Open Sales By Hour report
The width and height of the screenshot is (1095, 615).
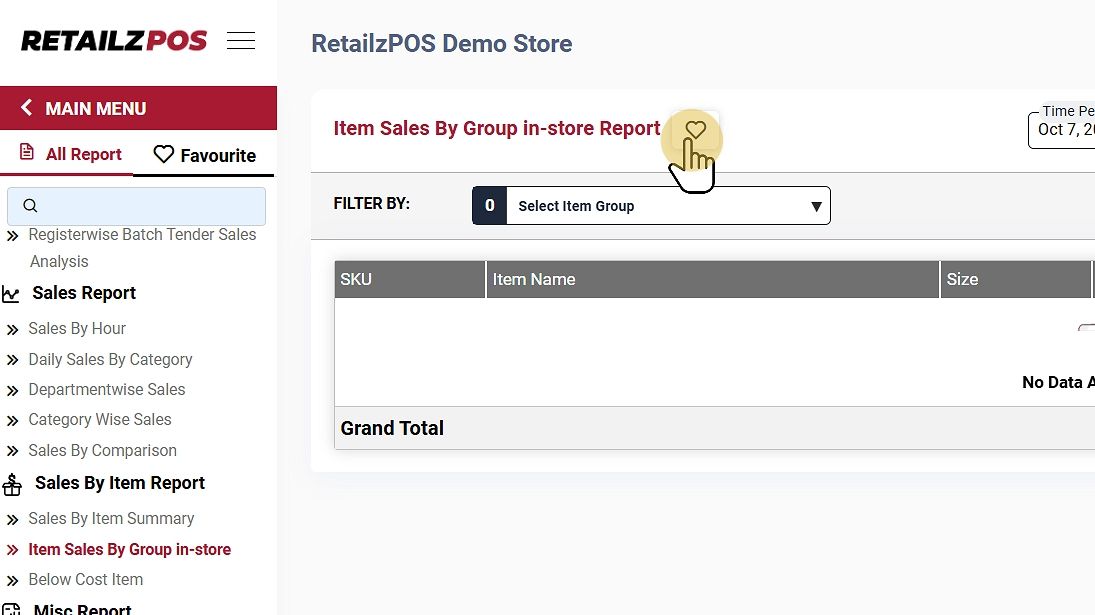77,328
